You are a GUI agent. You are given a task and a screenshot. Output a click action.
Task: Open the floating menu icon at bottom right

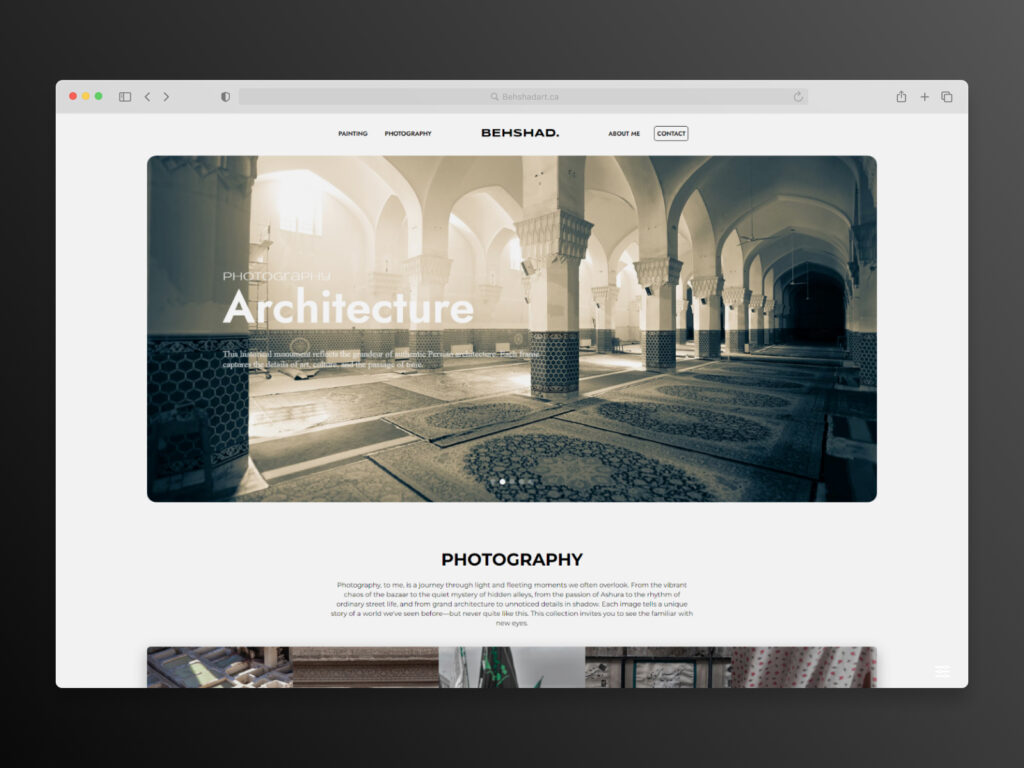tap(942, 671)
